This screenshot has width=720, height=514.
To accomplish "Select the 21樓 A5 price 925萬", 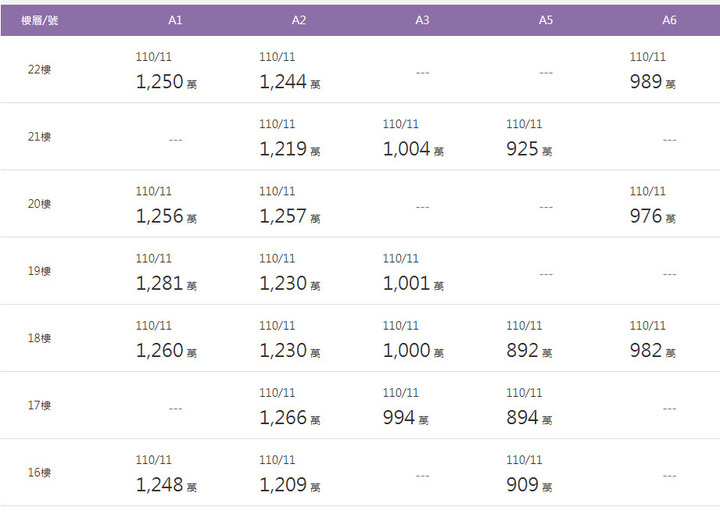I will tap(529, 149).
